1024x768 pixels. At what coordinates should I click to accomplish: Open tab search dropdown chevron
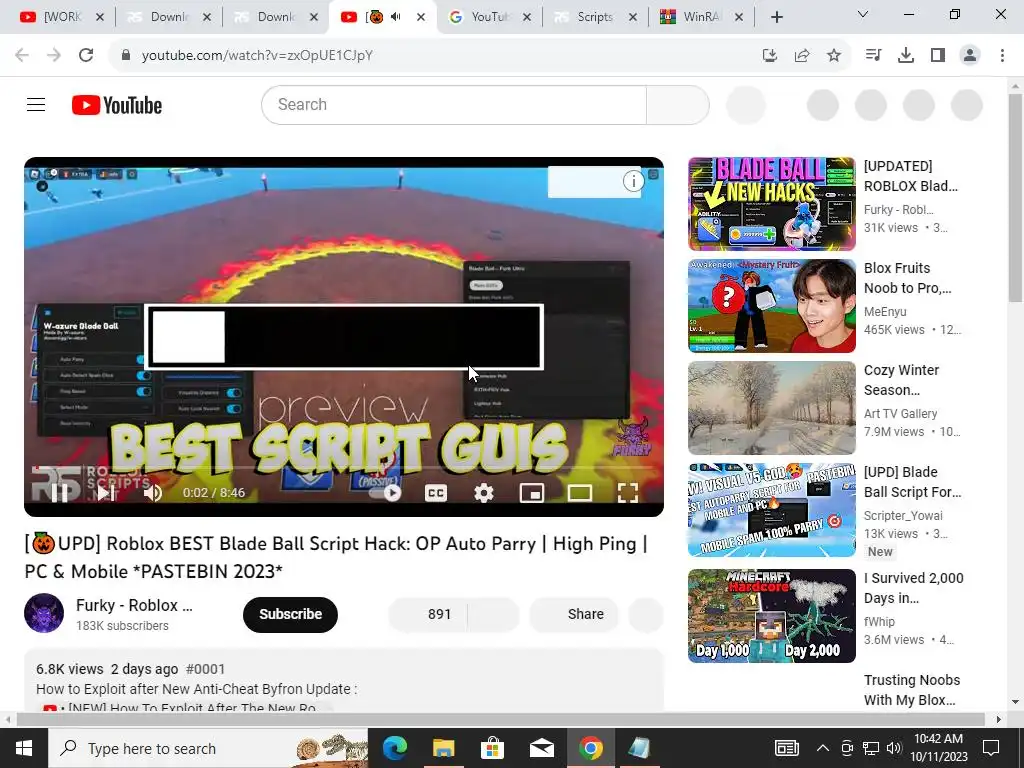(863, 14)
